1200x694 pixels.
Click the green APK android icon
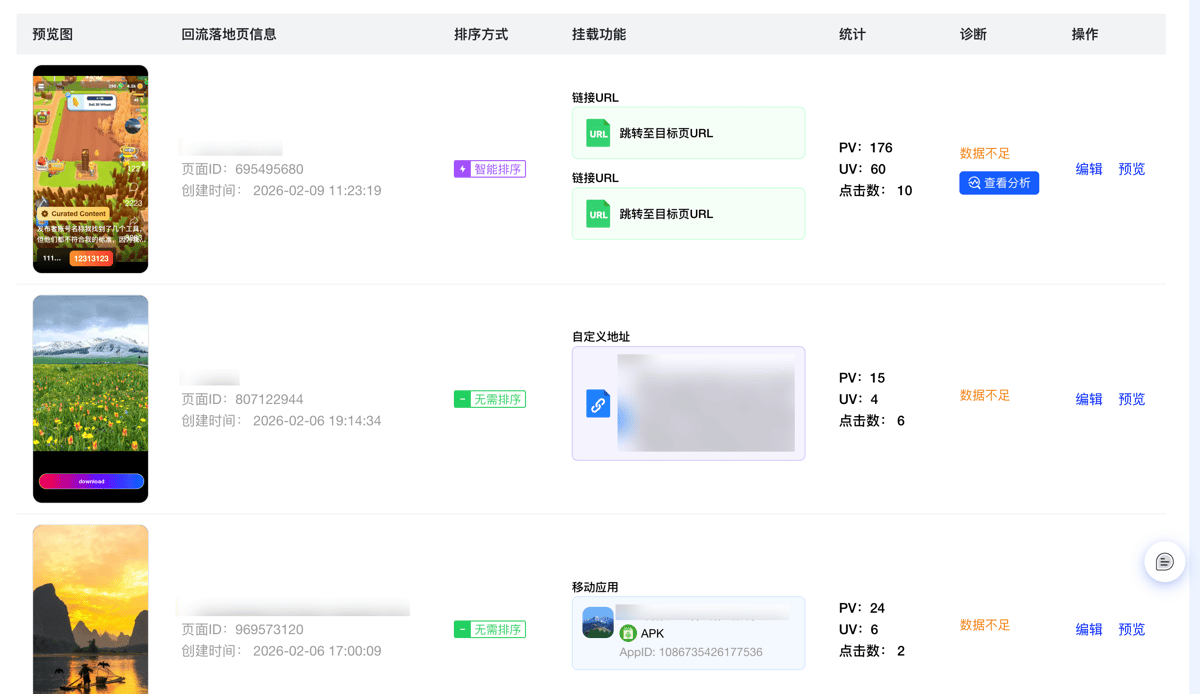(628, 633)
